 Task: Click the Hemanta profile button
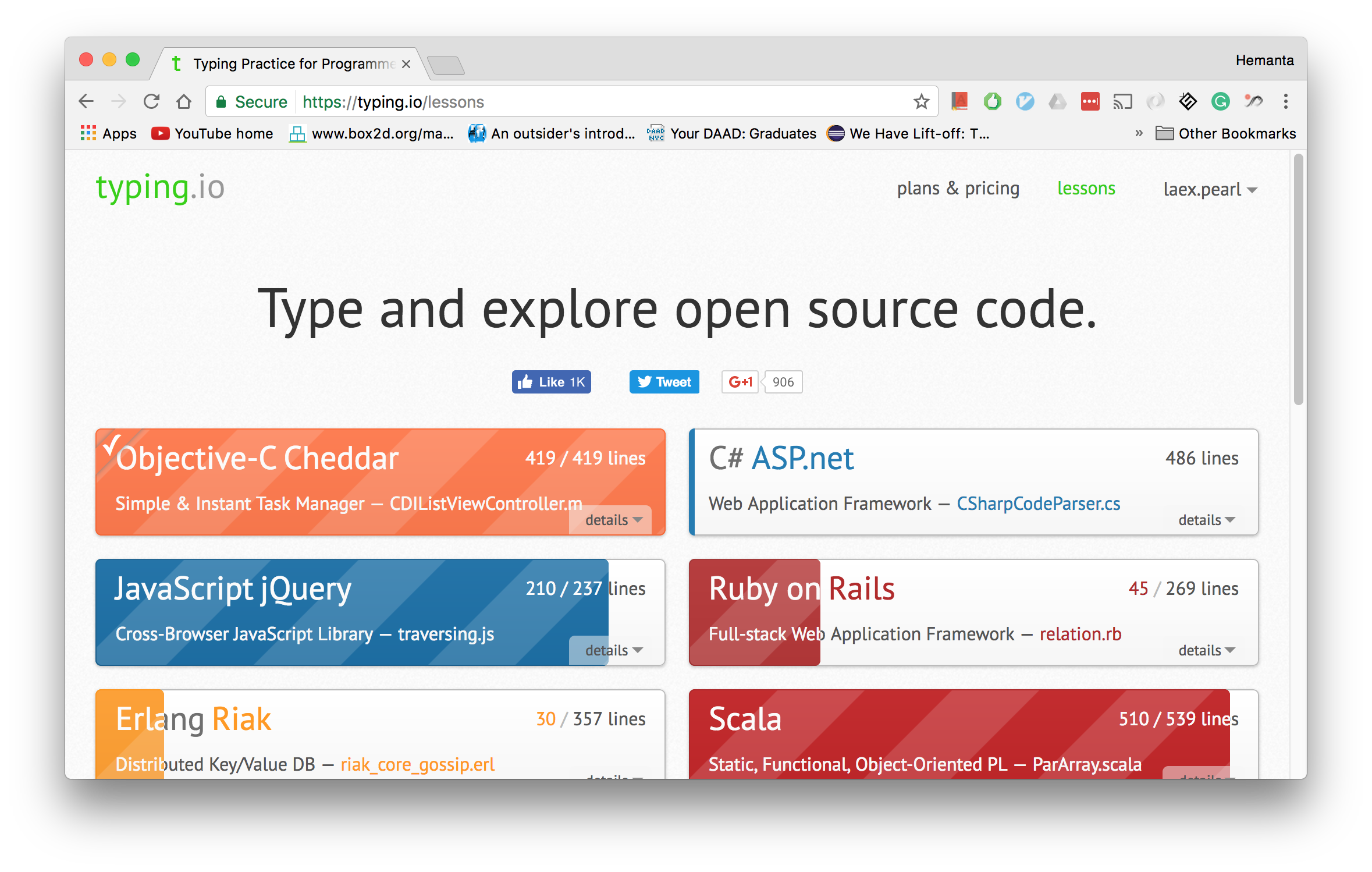tap(1264, 61)
